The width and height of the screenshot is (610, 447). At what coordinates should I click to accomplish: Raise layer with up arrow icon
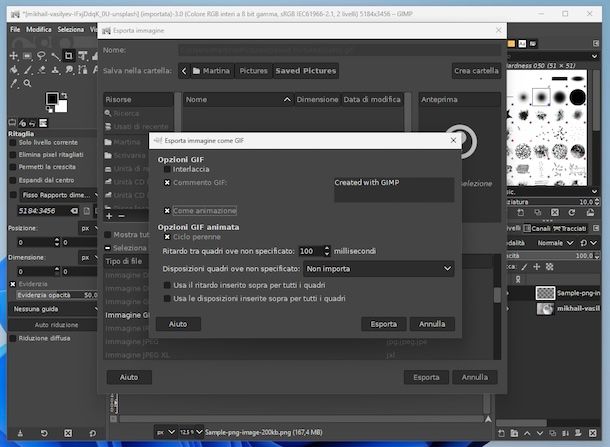click(527, 433)
